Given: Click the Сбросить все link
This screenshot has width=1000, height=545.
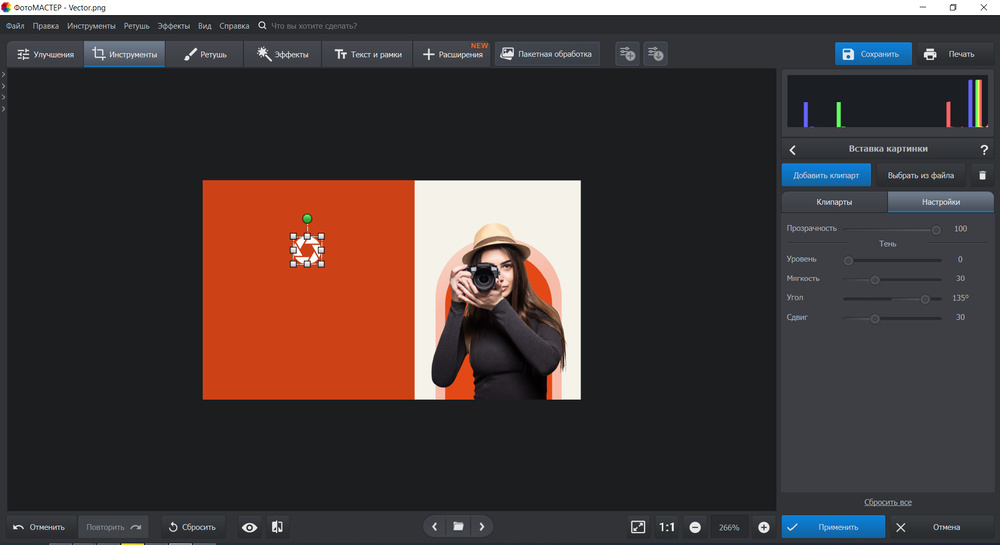Looking at the screenshot, I should click(x=887, y=502).
